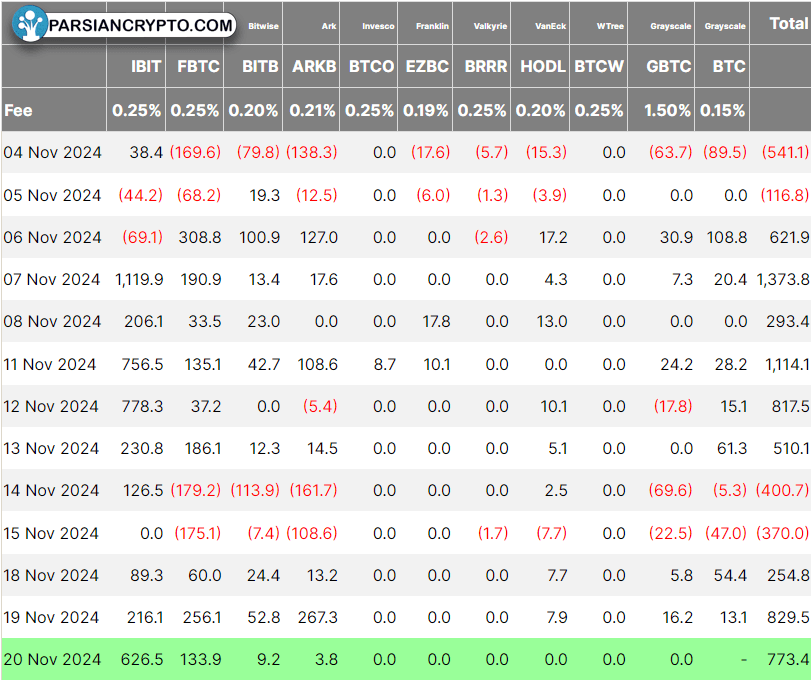Click the 17.8 EZBC value
Screen dimensions: 811x680
coord(437,321)
